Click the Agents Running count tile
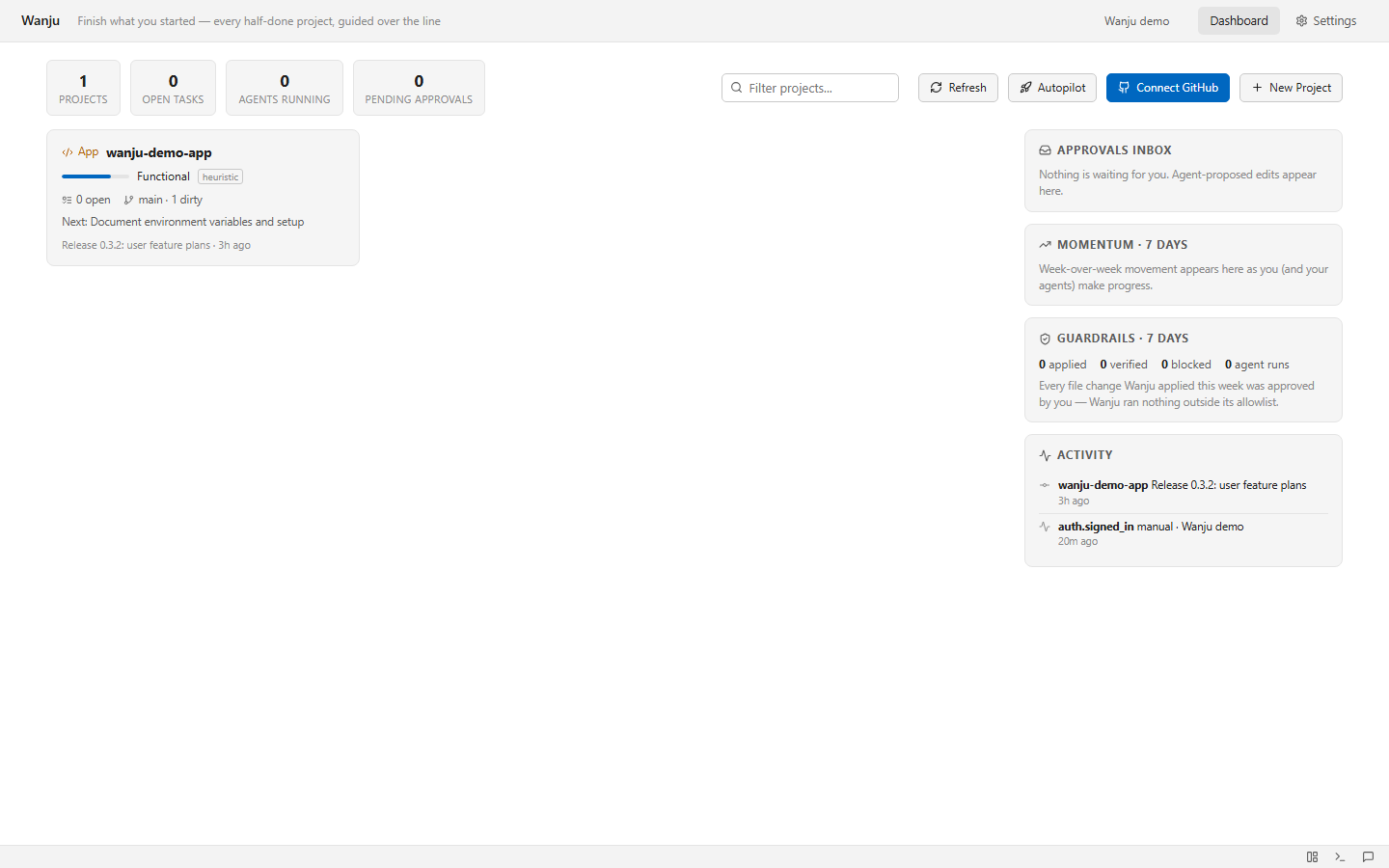 (285, 88)
